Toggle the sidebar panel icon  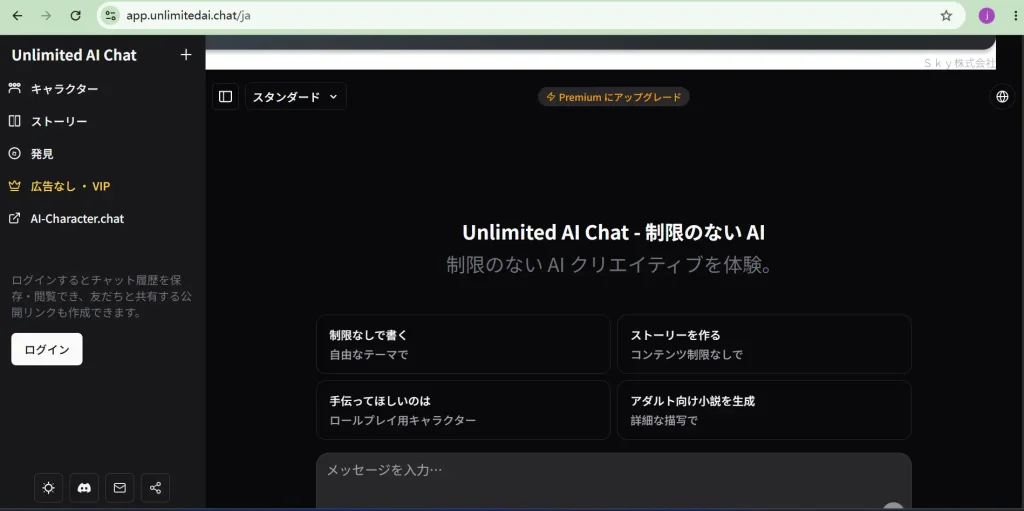[225, 97]
